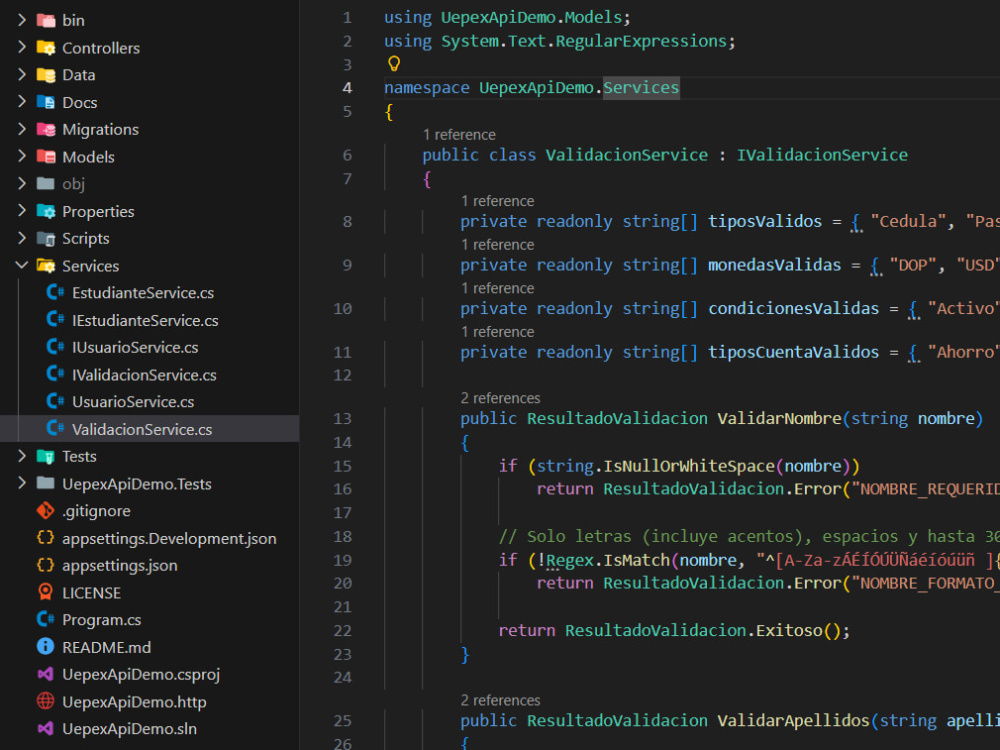Click the Migrations folder icon

click(x=46, y=129)
